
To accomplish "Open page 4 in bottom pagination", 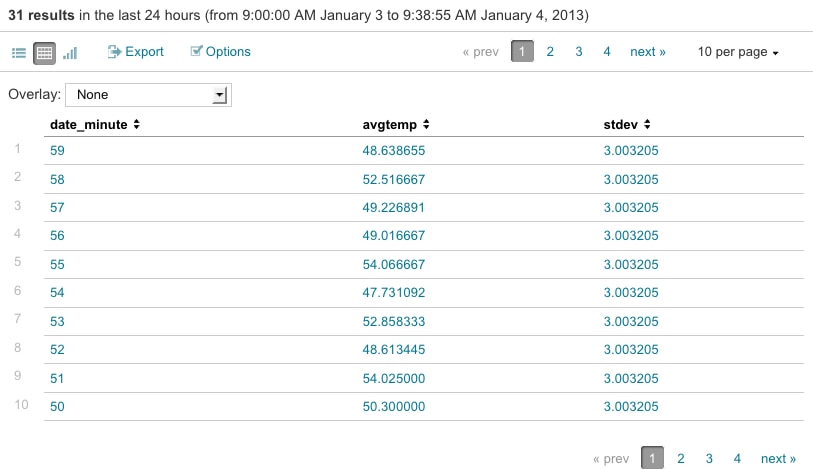I will point(737,458).
